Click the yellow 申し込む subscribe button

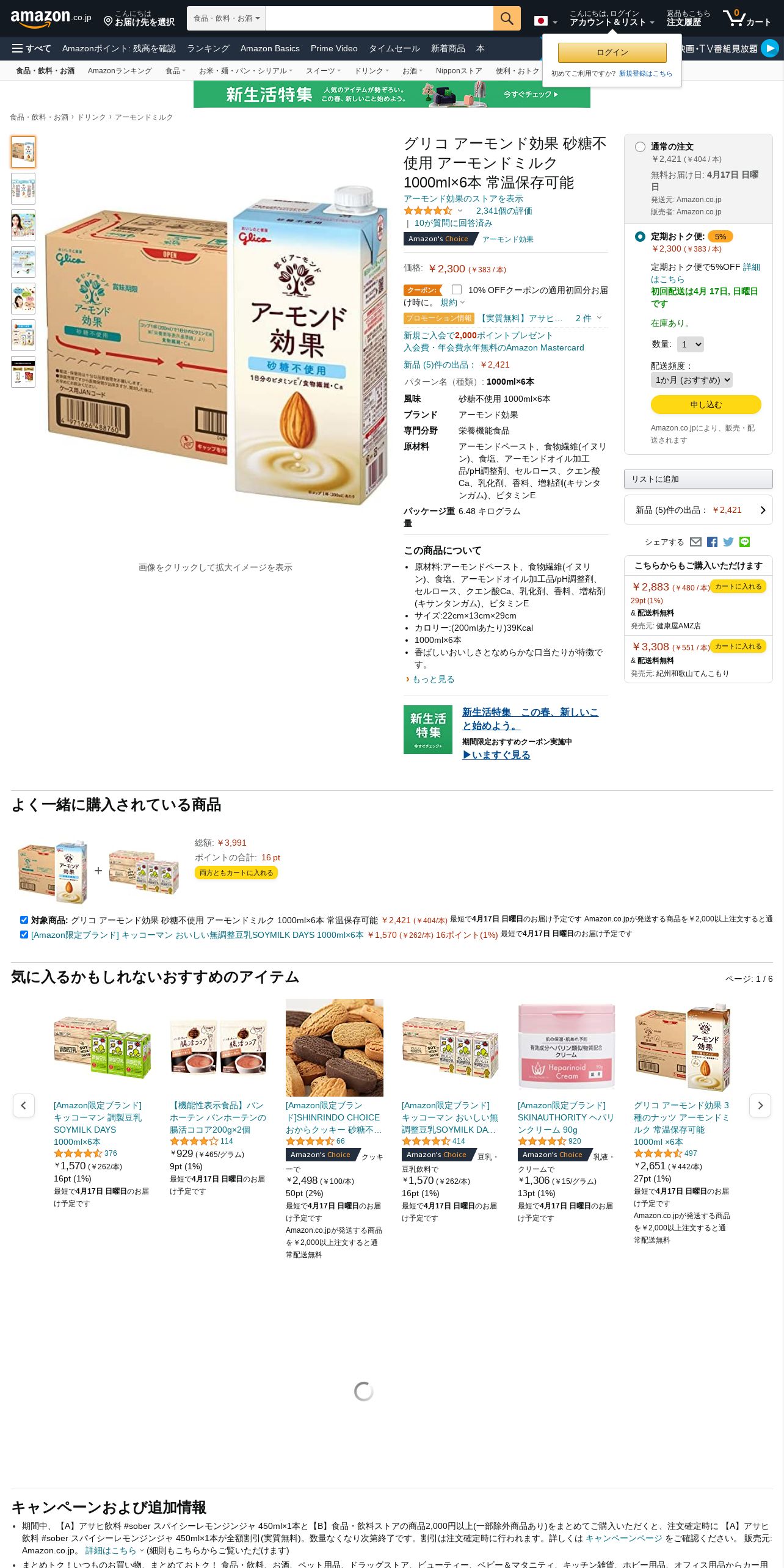706,404
